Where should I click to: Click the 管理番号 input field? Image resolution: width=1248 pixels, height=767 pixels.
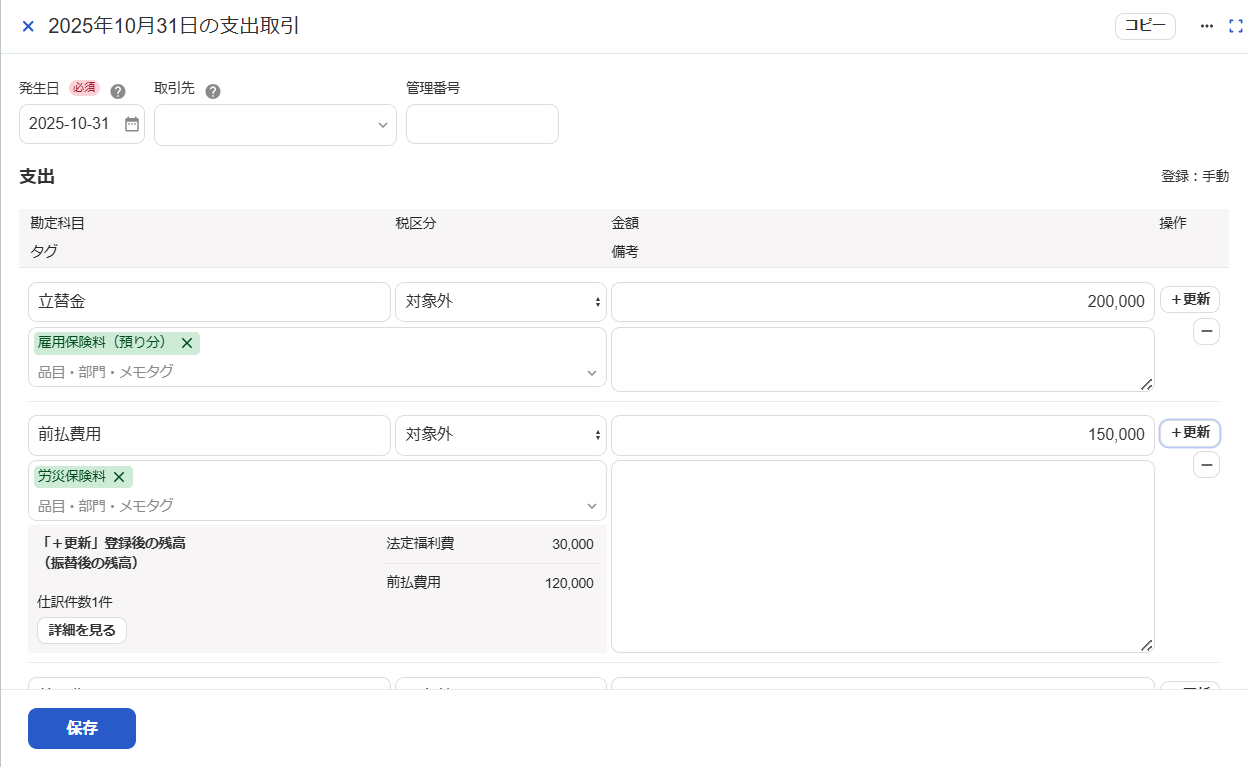click(482, 124)
